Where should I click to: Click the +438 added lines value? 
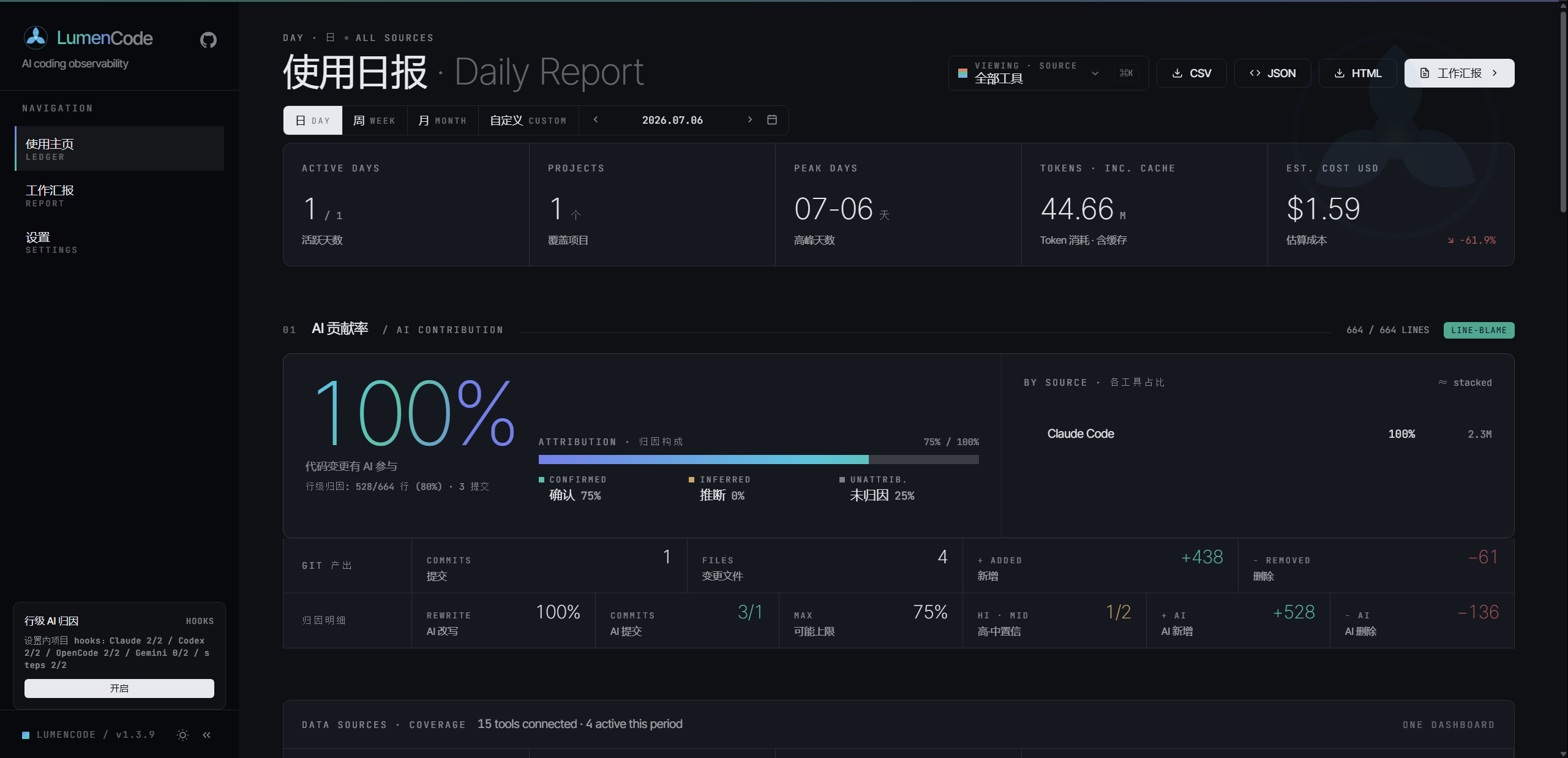click(1202, 557)
